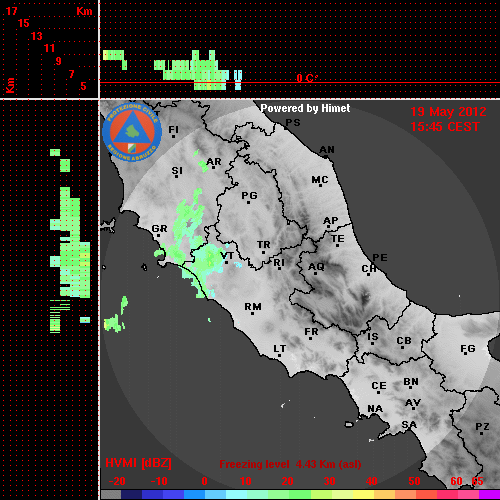Viewport: 500px width, 500px height.
Task: Click the CH city label
Action: 369,268
